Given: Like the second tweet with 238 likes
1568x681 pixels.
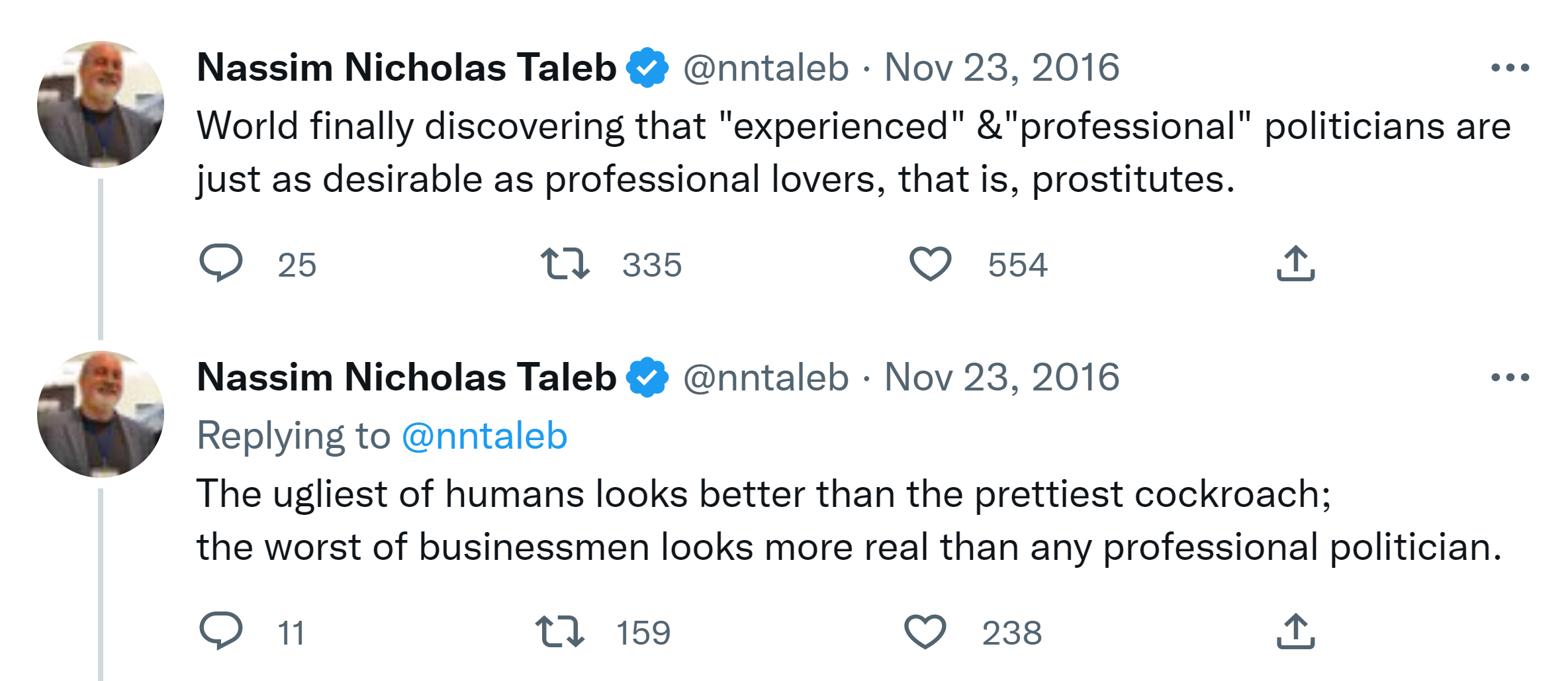Looking at the screenshot, I should (x=925, y=631).
